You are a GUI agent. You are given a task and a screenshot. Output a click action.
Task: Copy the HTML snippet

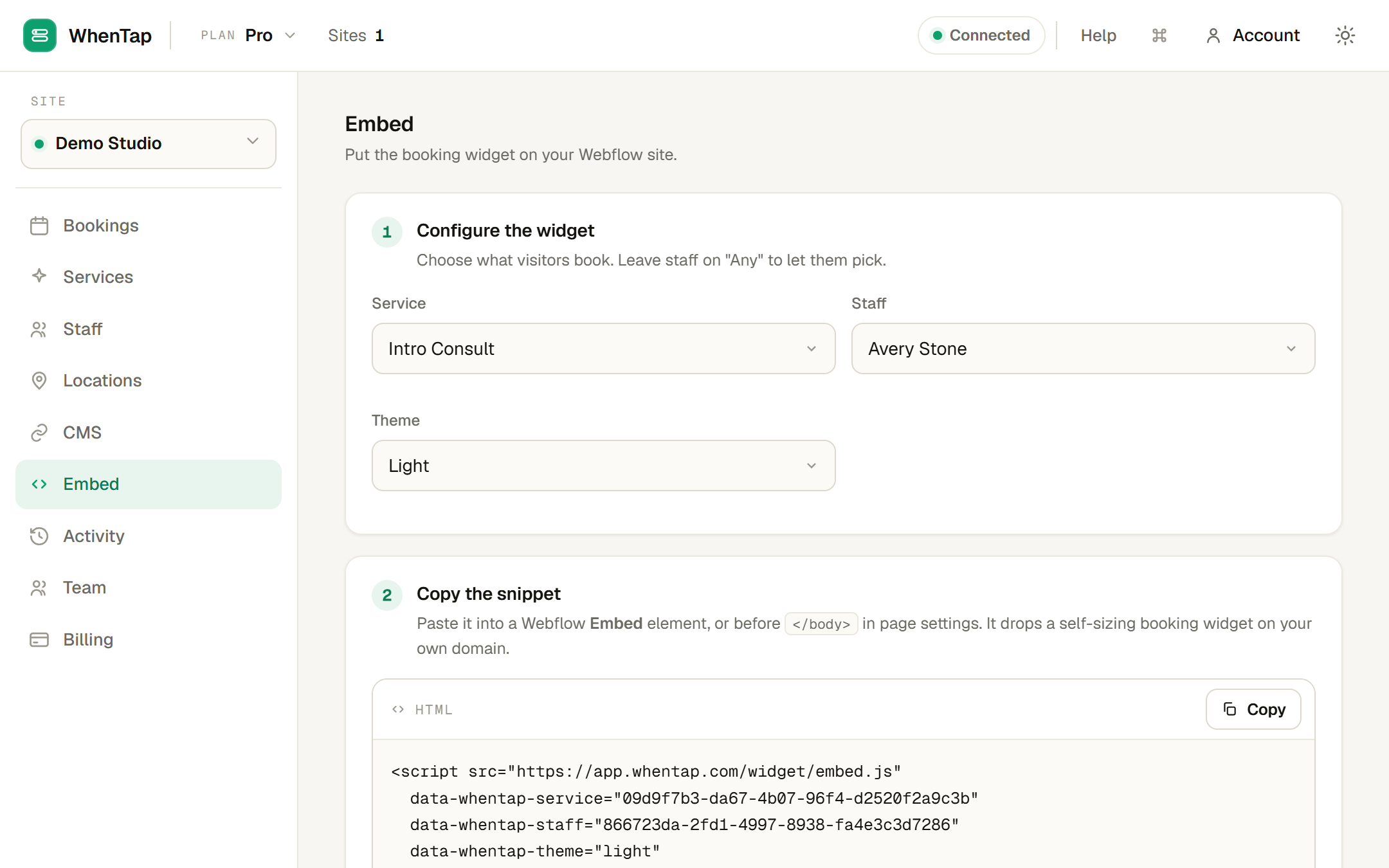(1253, 709)
